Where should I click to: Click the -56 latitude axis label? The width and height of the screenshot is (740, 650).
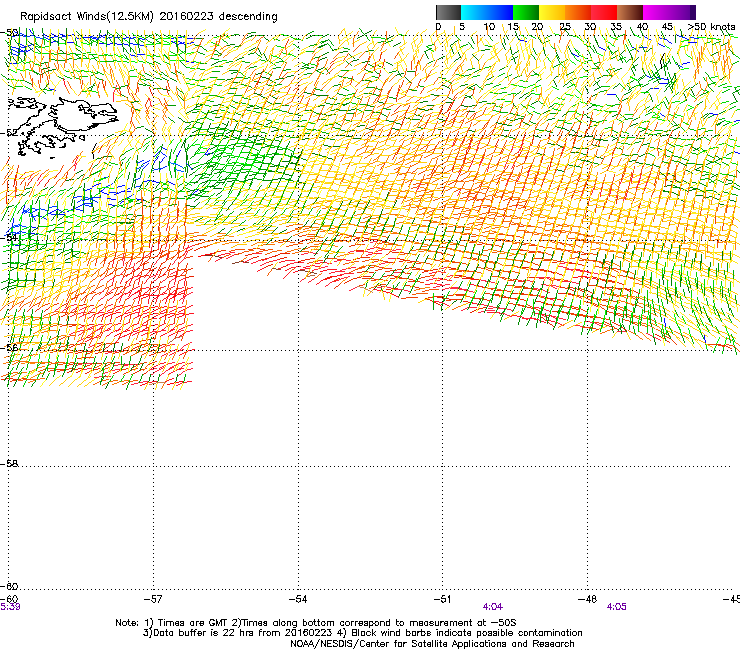[9, 348]
